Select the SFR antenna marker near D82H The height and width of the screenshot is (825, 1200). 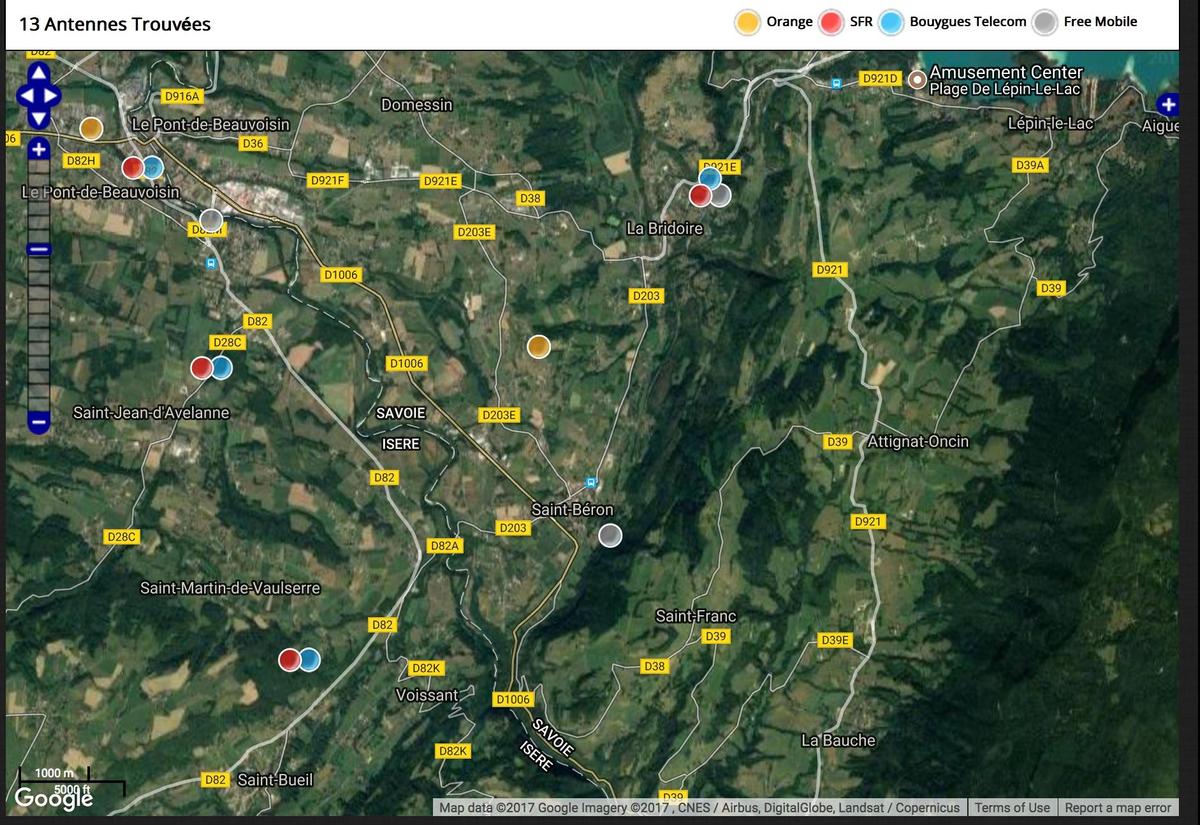tap(133, 167)
